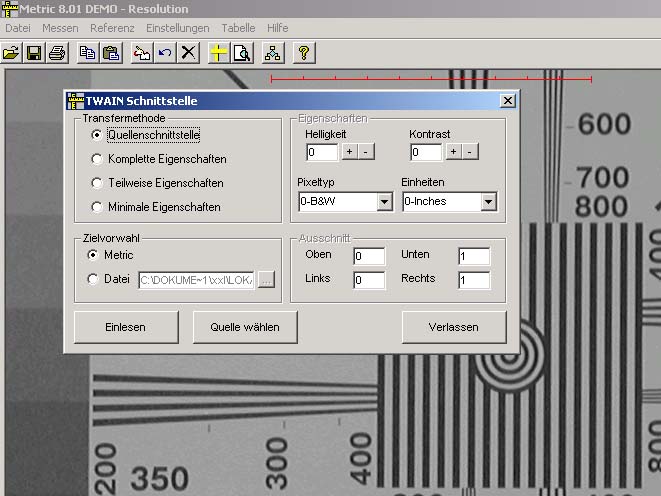The width and height of the screenshot is (661, 496).
Task: Click the Verlassen button
Action: pos(454,327)
